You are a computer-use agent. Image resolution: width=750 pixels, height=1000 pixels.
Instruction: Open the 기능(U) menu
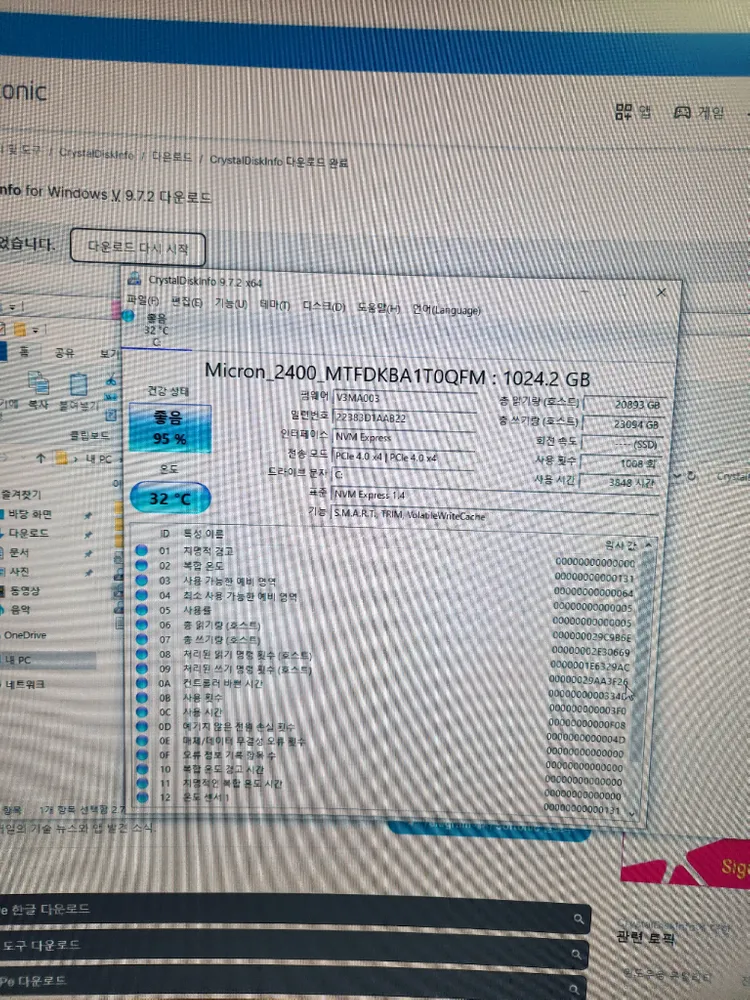[231, 304]
